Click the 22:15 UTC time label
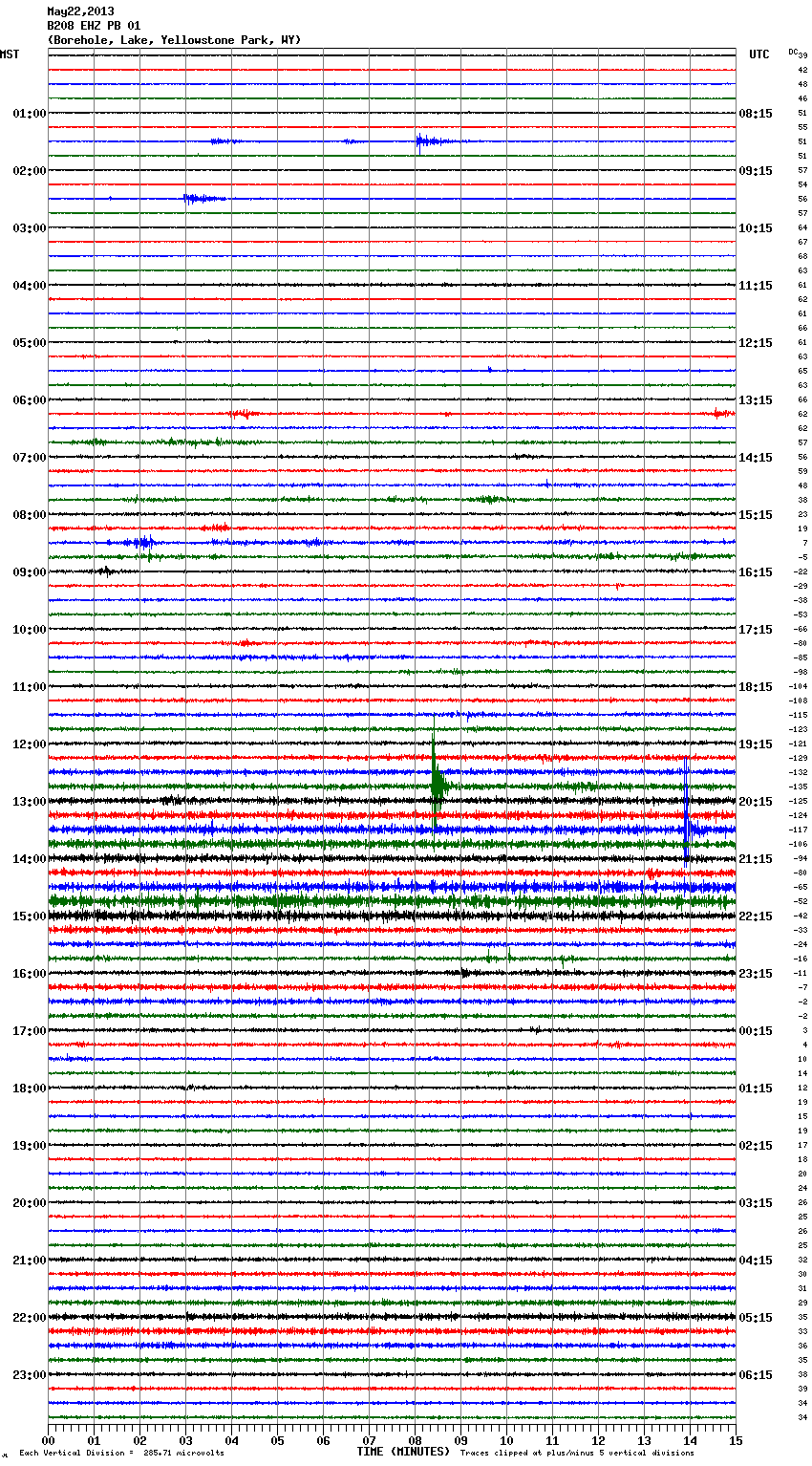The image size is (812, 1466). click(x=756, y=916)
